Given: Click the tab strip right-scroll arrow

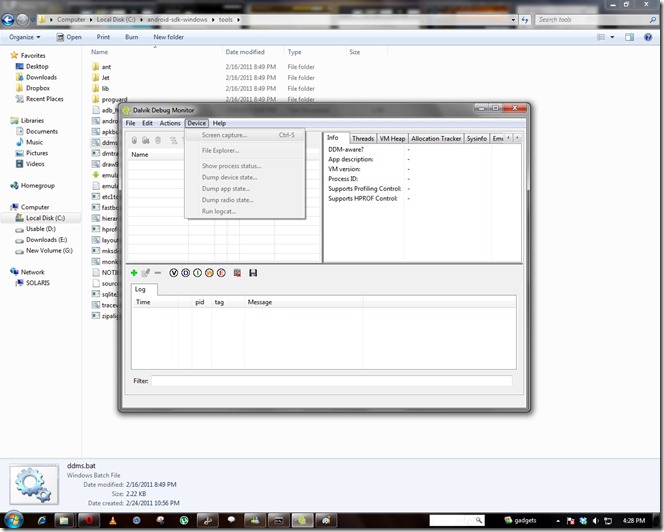Looking at the screenshot, I should [517, 138].
